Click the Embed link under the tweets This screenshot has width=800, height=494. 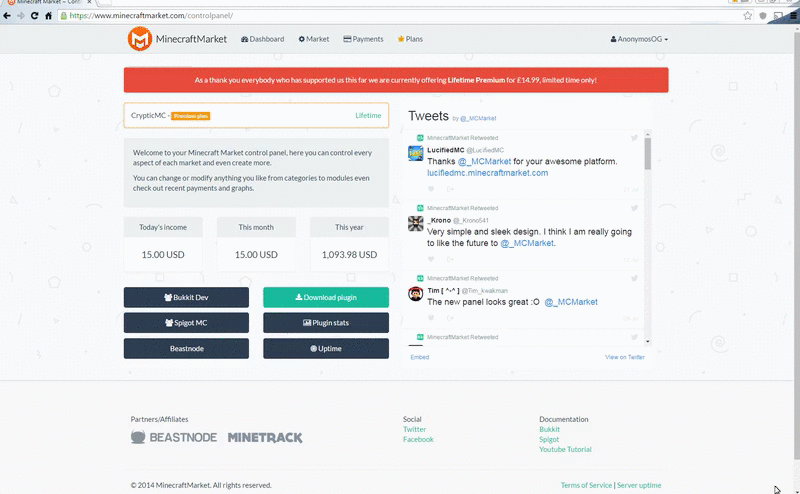point(420,357)
